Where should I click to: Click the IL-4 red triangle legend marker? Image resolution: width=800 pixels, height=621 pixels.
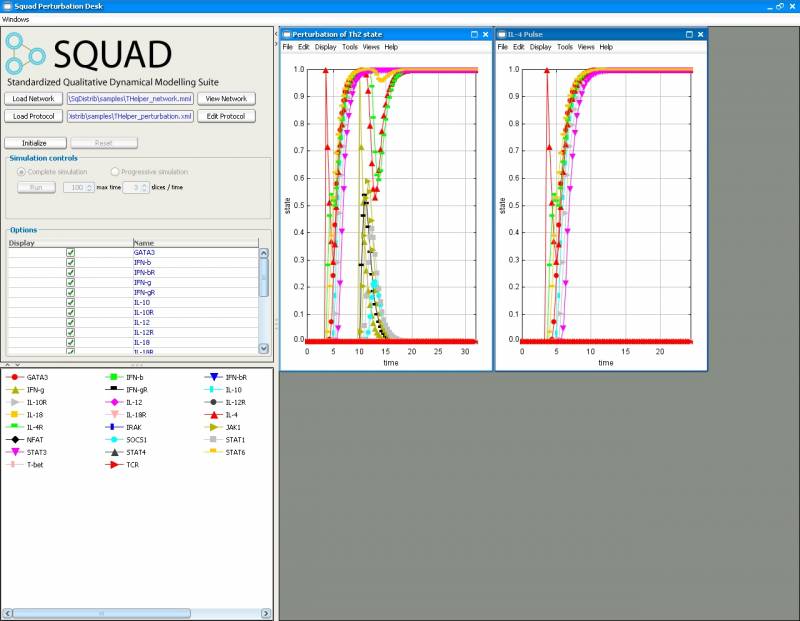(214, 415)
